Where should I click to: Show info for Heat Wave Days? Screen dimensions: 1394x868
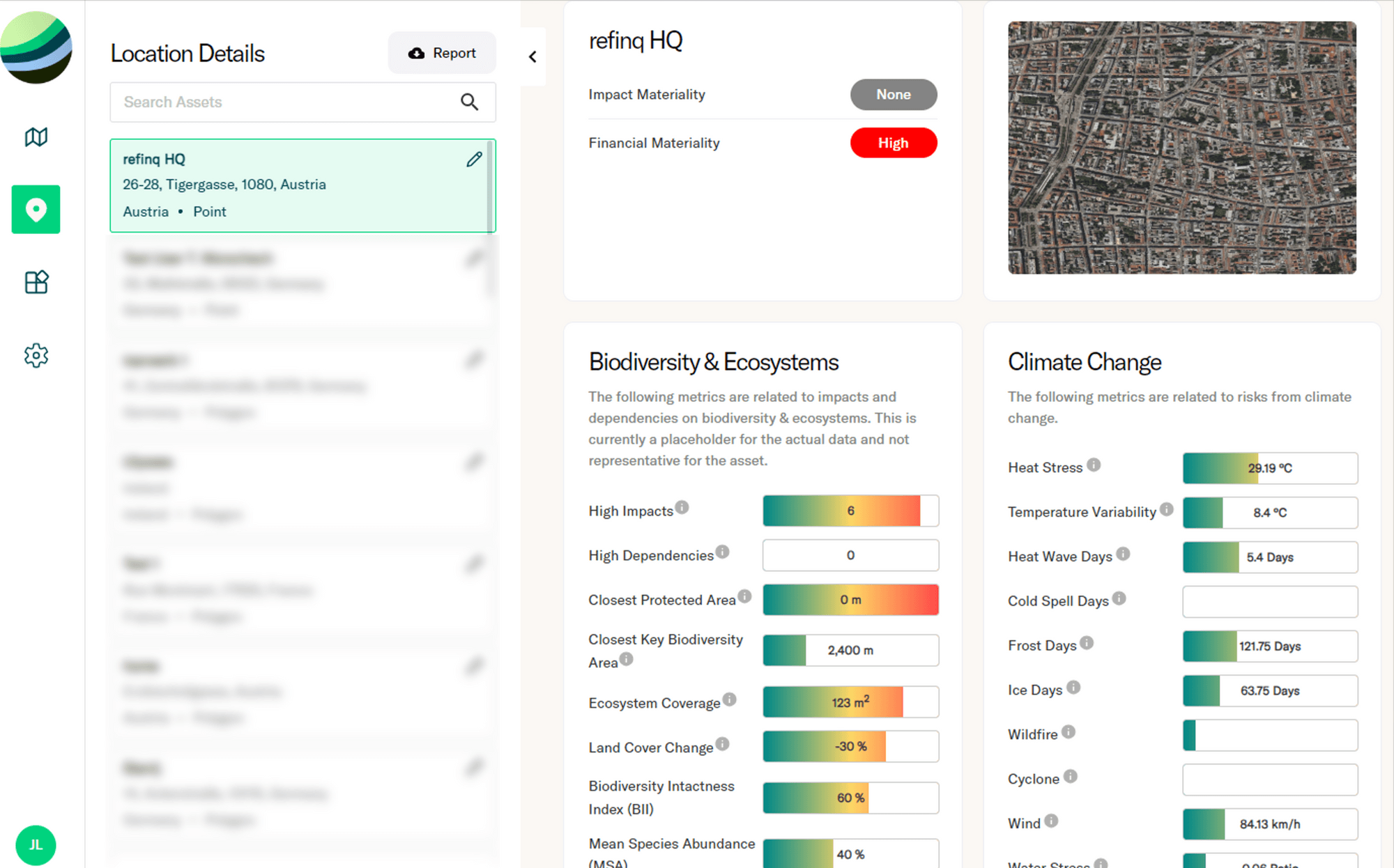pos(1123,554)
